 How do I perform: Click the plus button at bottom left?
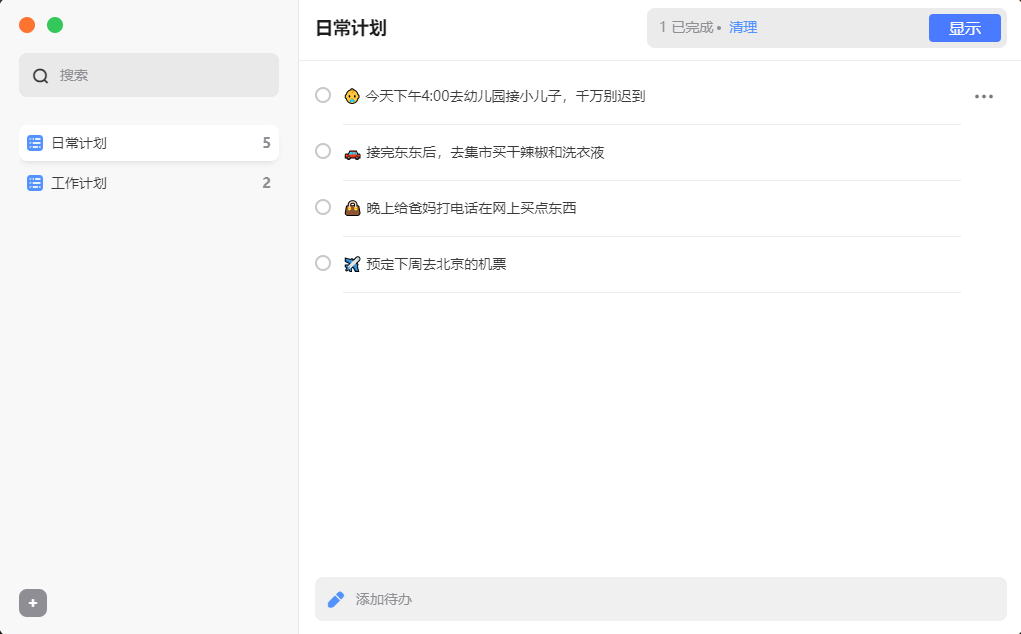coord(32,603)
